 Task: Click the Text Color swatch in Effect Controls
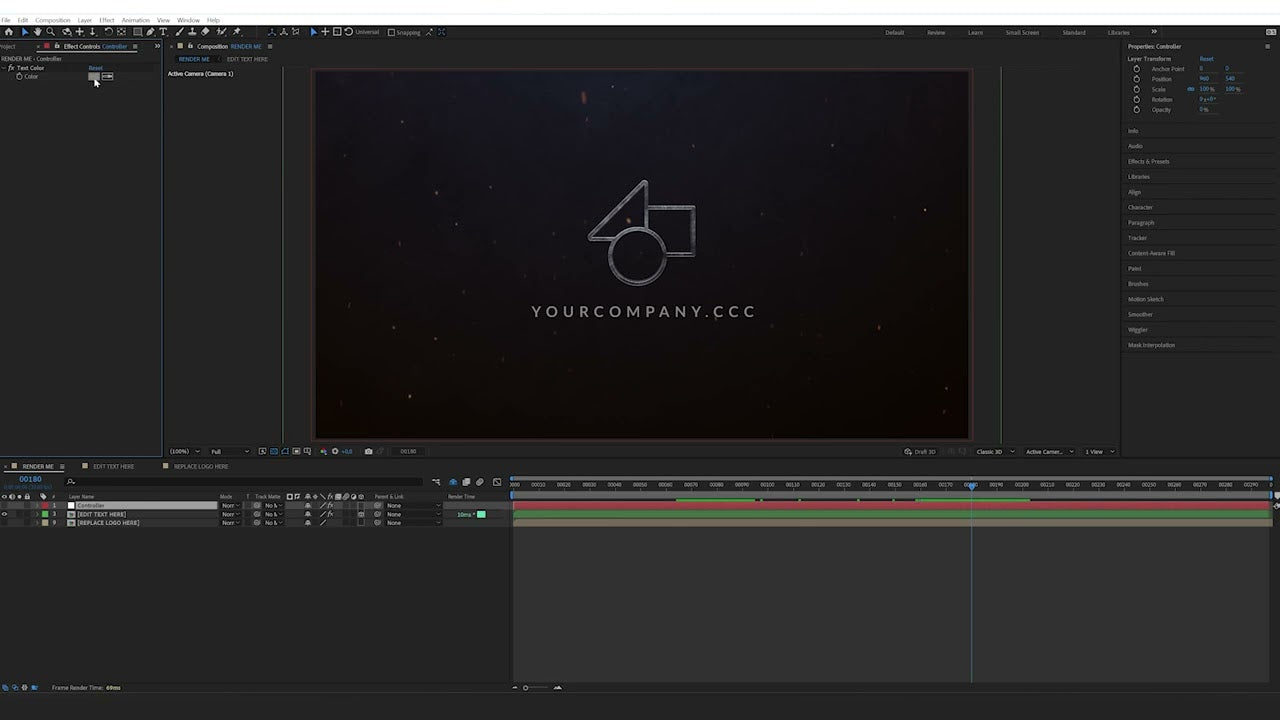(x=93, y=77)
